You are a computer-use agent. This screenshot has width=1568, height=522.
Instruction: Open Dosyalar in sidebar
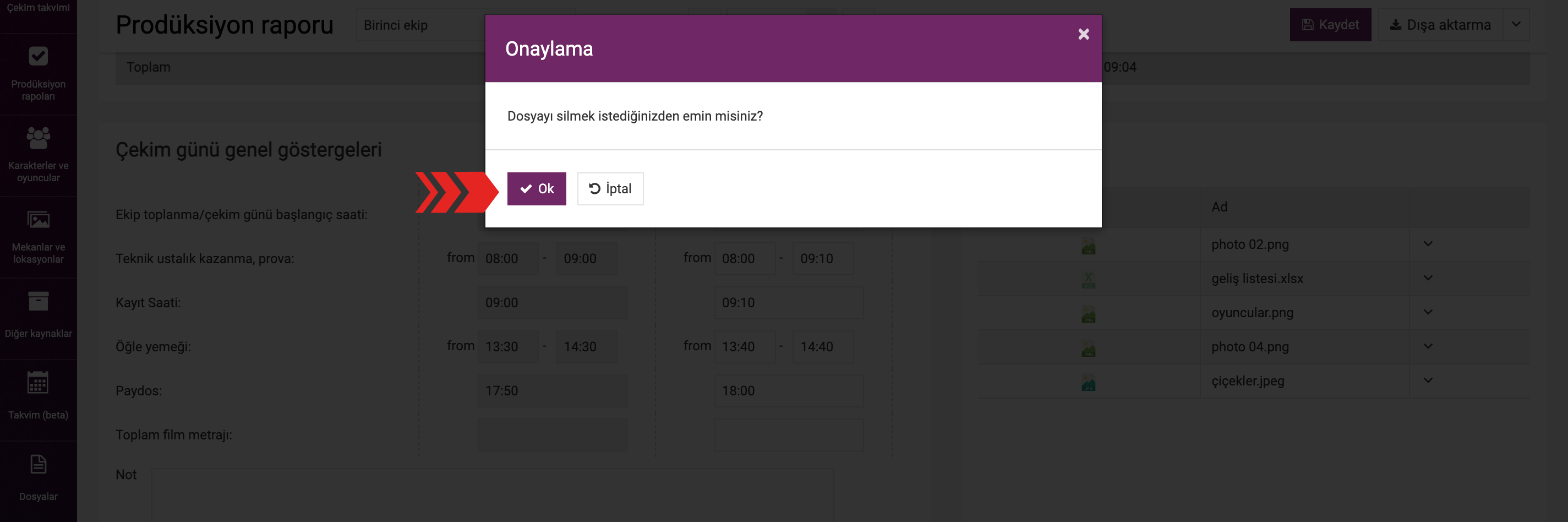click(x=39, y=481)
